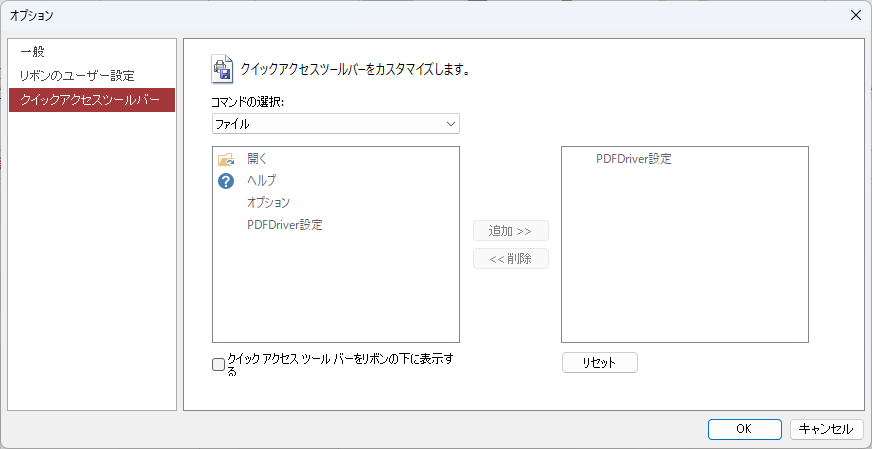Click the 追加 >> button

coord(511,231)
